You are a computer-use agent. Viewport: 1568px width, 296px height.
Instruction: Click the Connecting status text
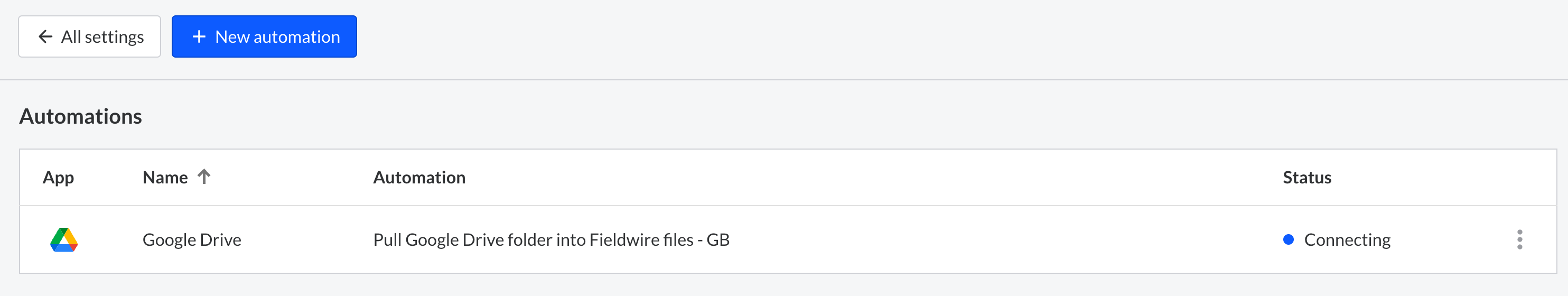[x=1347, y=239]
